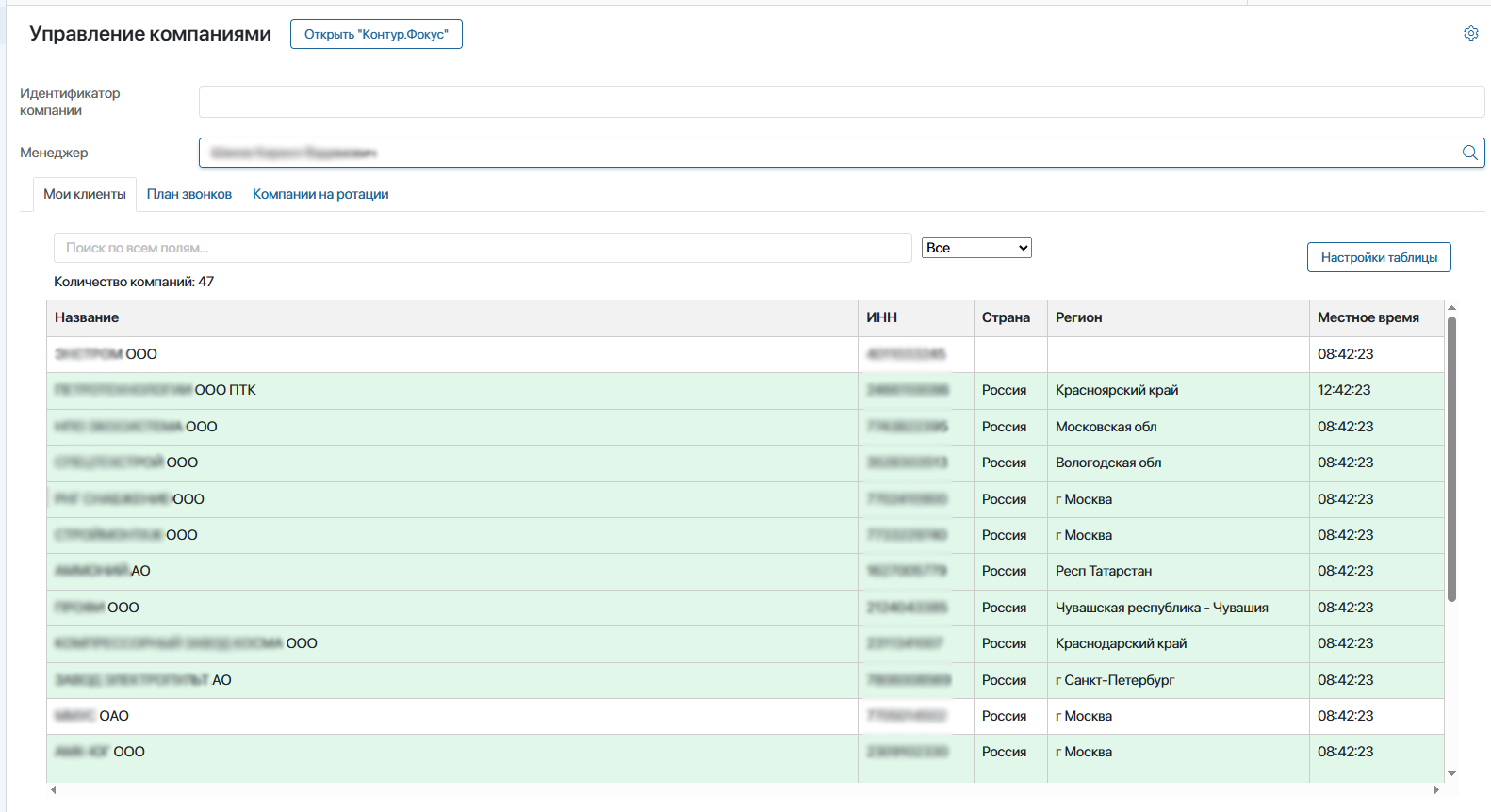The height and width of the screenshot is (812, 1491).
Task: Focus the "Менеджер" input field
Action: [827, 153]
